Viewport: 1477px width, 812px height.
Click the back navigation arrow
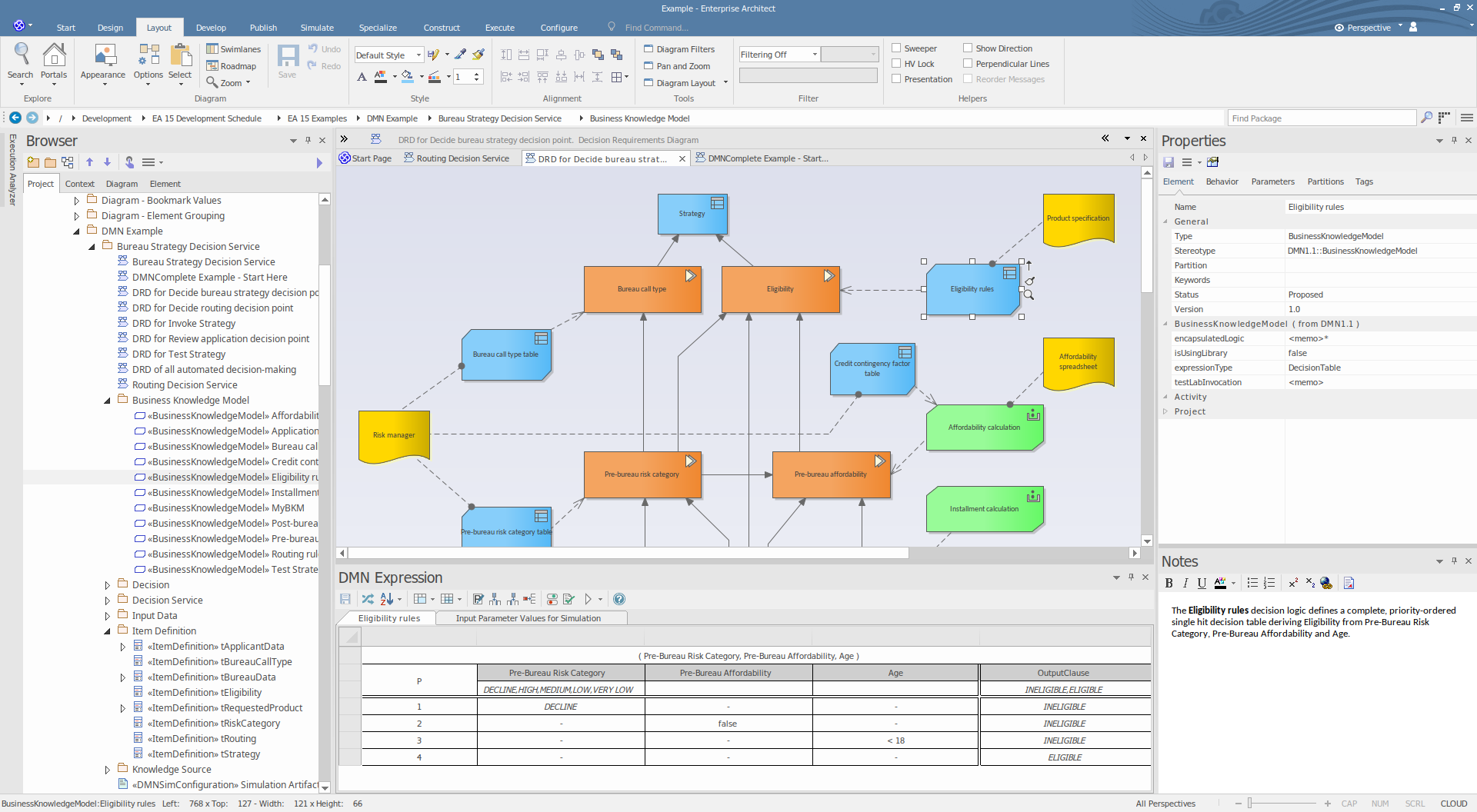[x=15, y=118]
